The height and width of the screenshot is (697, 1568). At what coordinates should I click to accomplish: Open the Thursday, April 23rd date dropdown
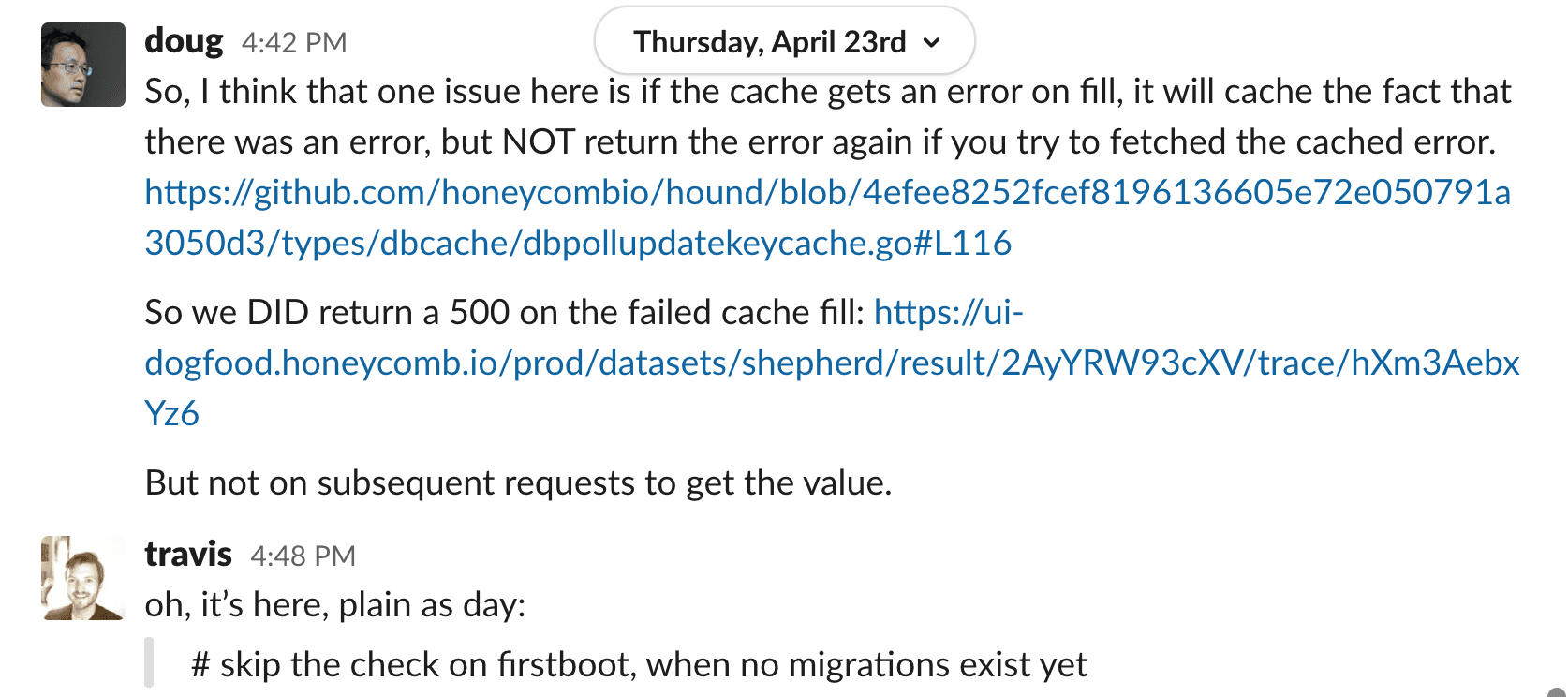click(x=770, y=42)
